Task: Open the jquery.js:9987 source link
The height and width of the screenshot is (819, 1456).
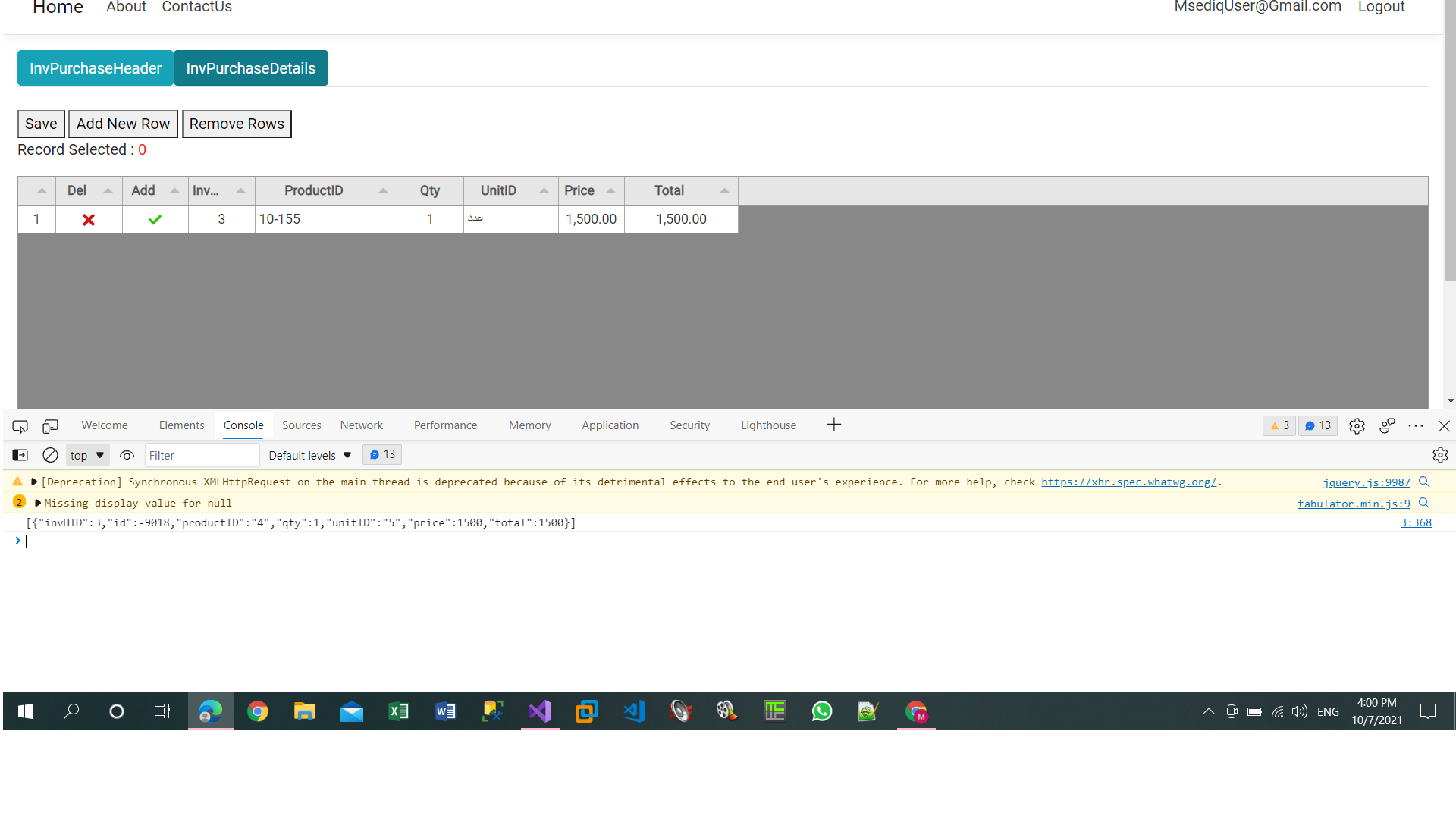Action: pyautogui.click(x=1365, y=482)
